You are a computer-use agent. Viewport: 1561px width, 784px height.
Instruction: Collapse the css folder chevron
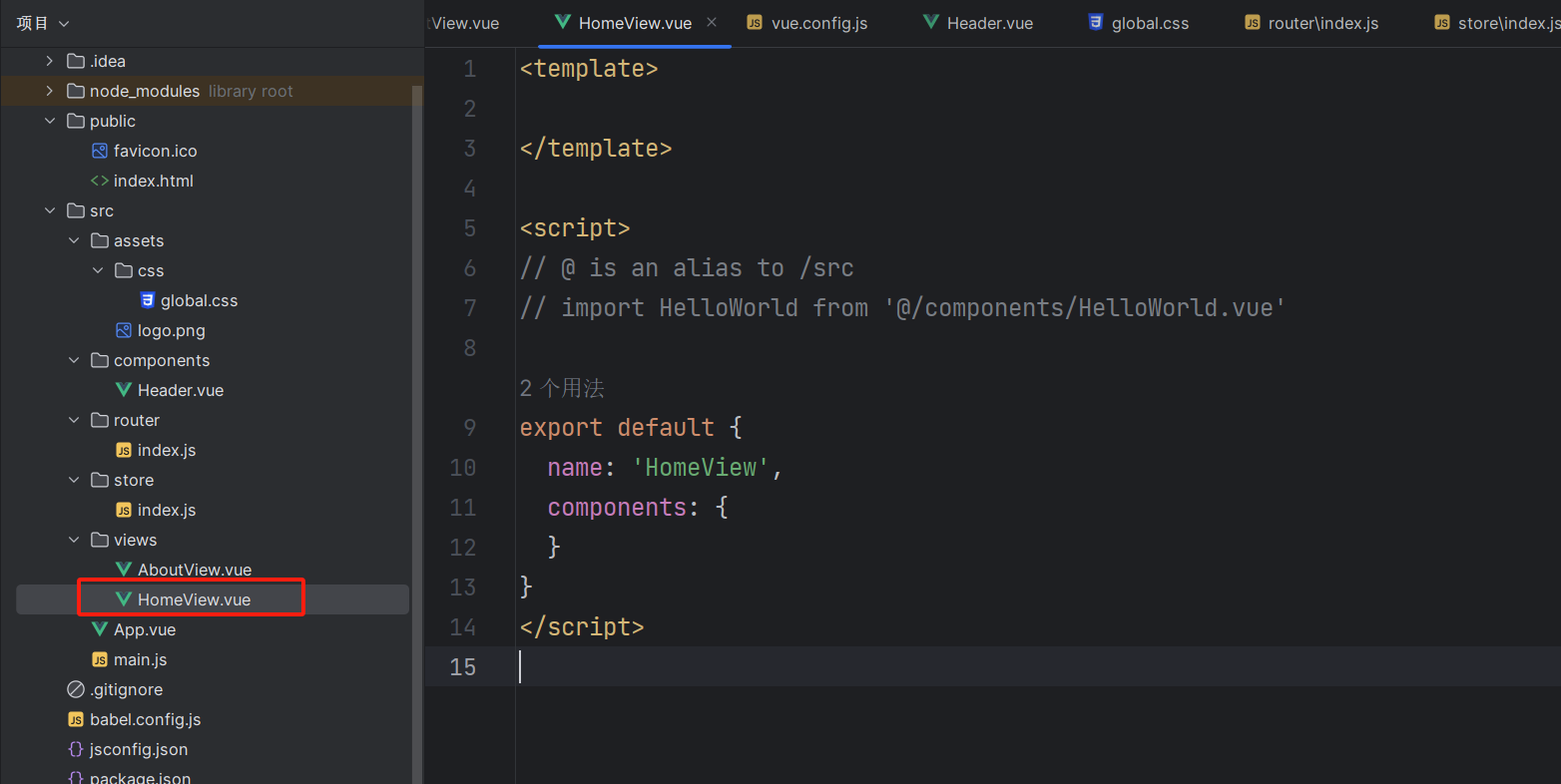(x=98, y=270)
